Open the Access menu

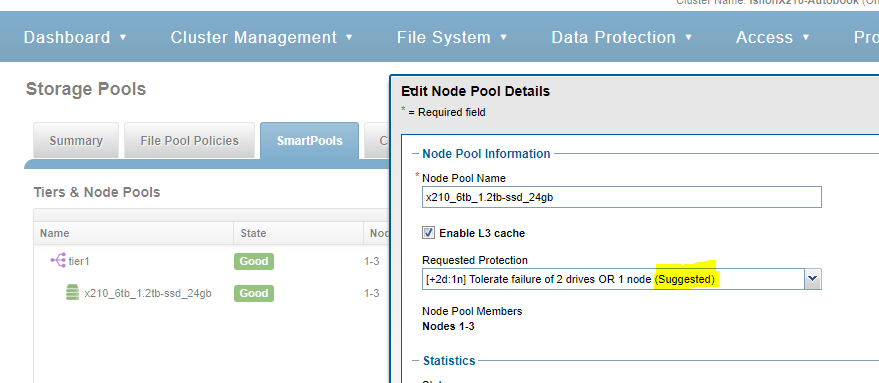[x=772, y=38]
